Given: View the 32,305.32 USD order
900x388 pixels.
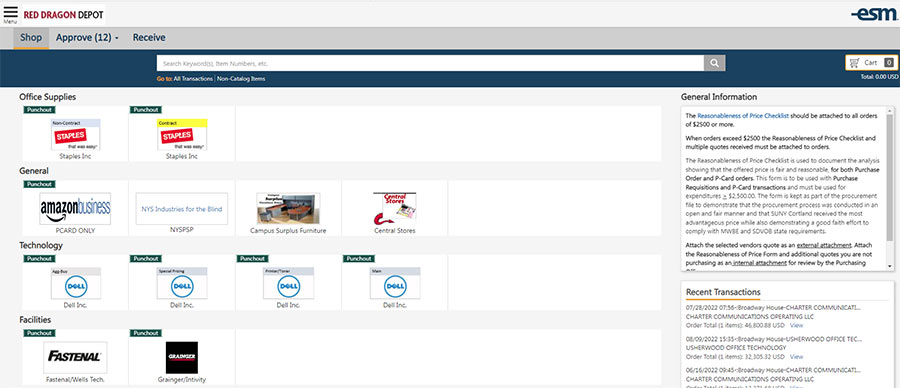Looking at the screenshot, I should coord(796,356).
